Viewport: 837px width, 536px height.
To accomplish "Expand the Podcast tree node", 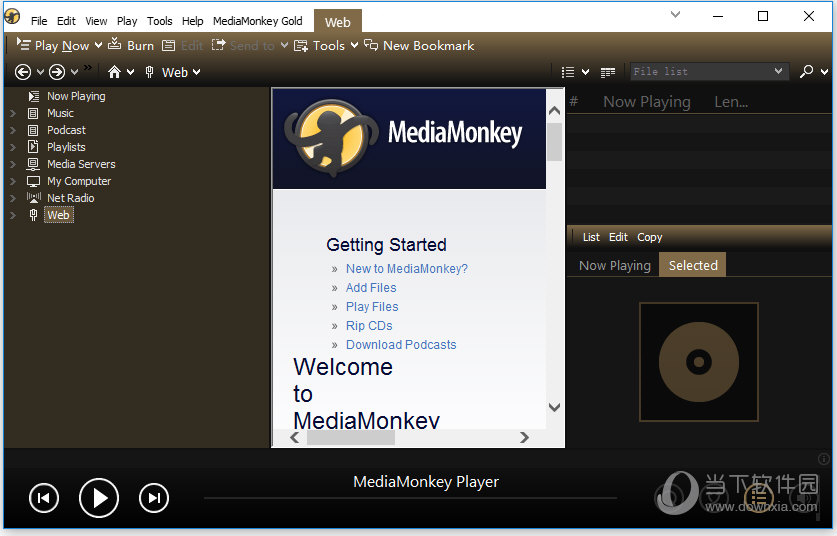I will point(13,130).
